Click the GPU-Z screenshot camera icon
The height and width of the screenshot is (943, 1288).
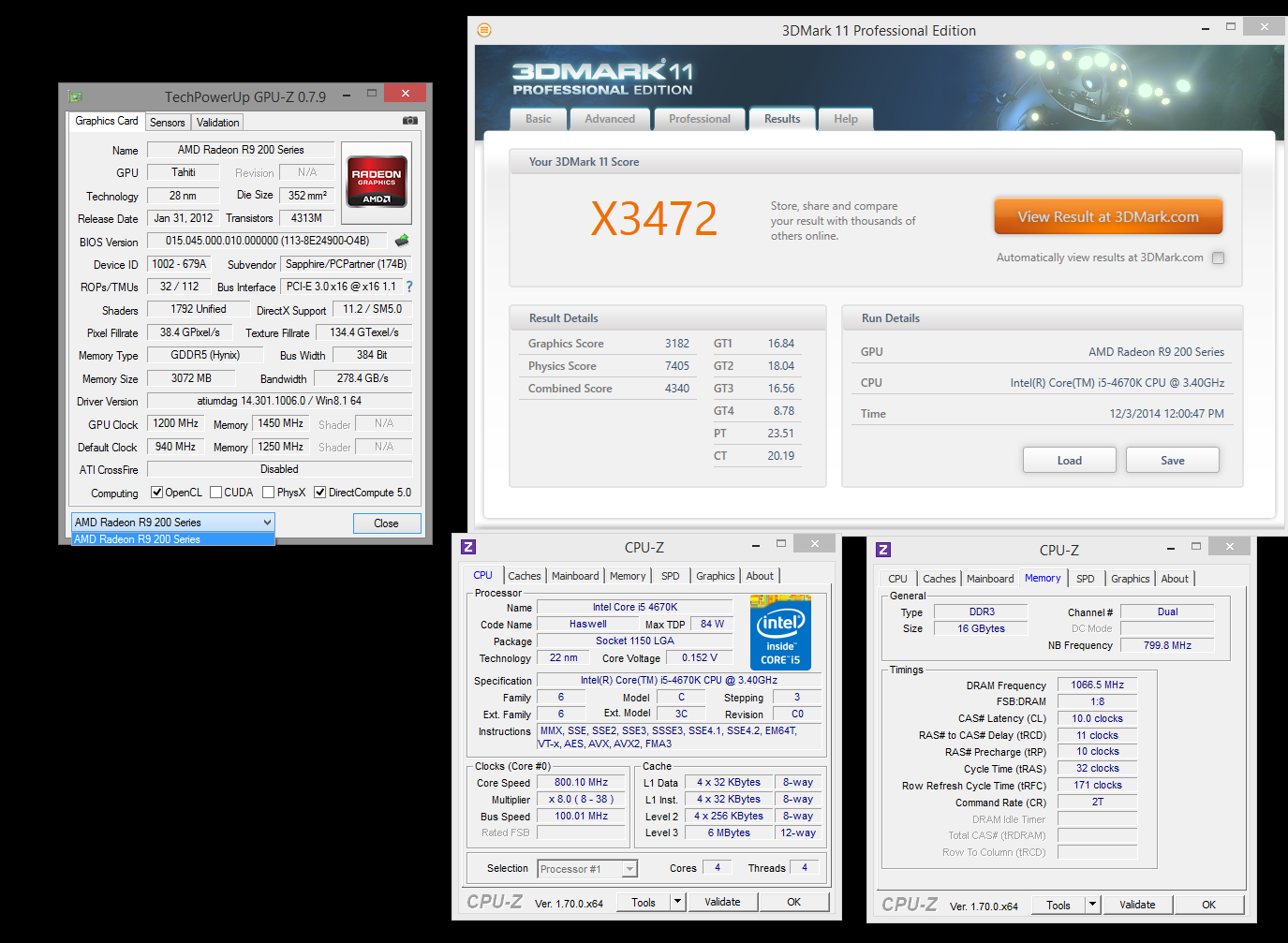click(410, 121)
